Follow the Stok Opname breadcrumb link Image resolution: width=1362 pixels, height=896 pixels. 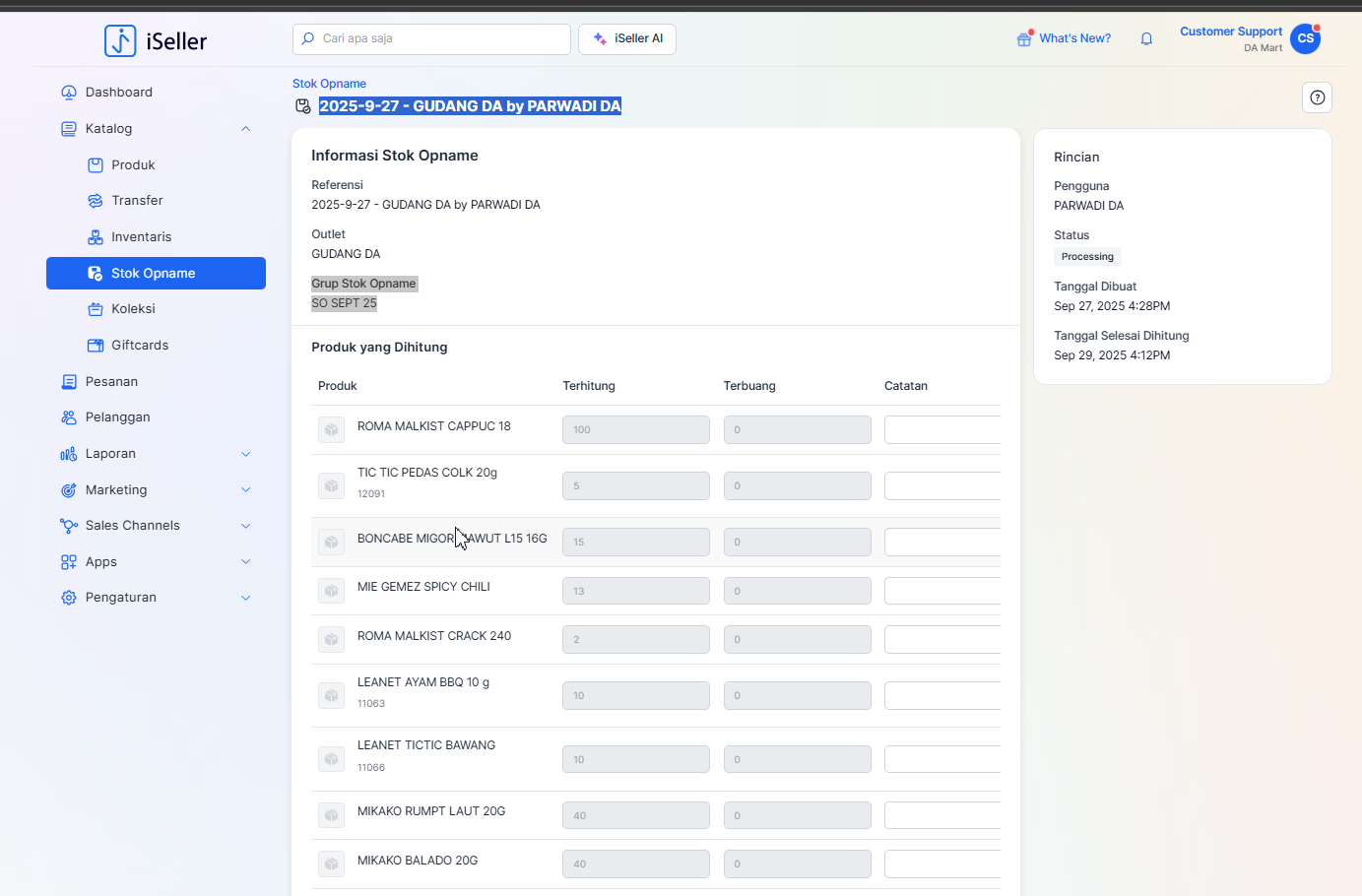(329, 84)
